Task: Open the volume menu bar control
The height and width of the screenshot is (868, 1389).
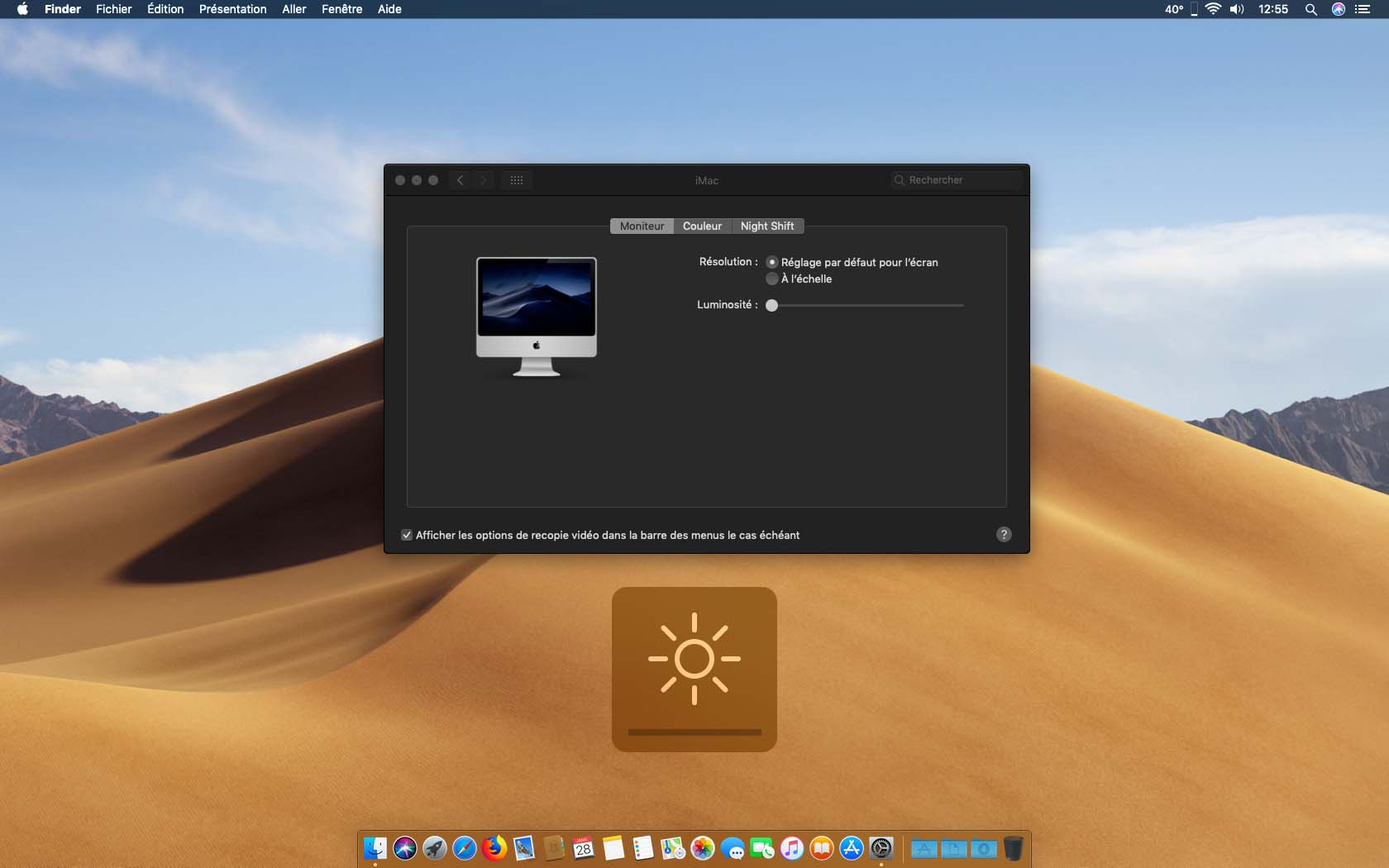Action: pos(1237,9)
